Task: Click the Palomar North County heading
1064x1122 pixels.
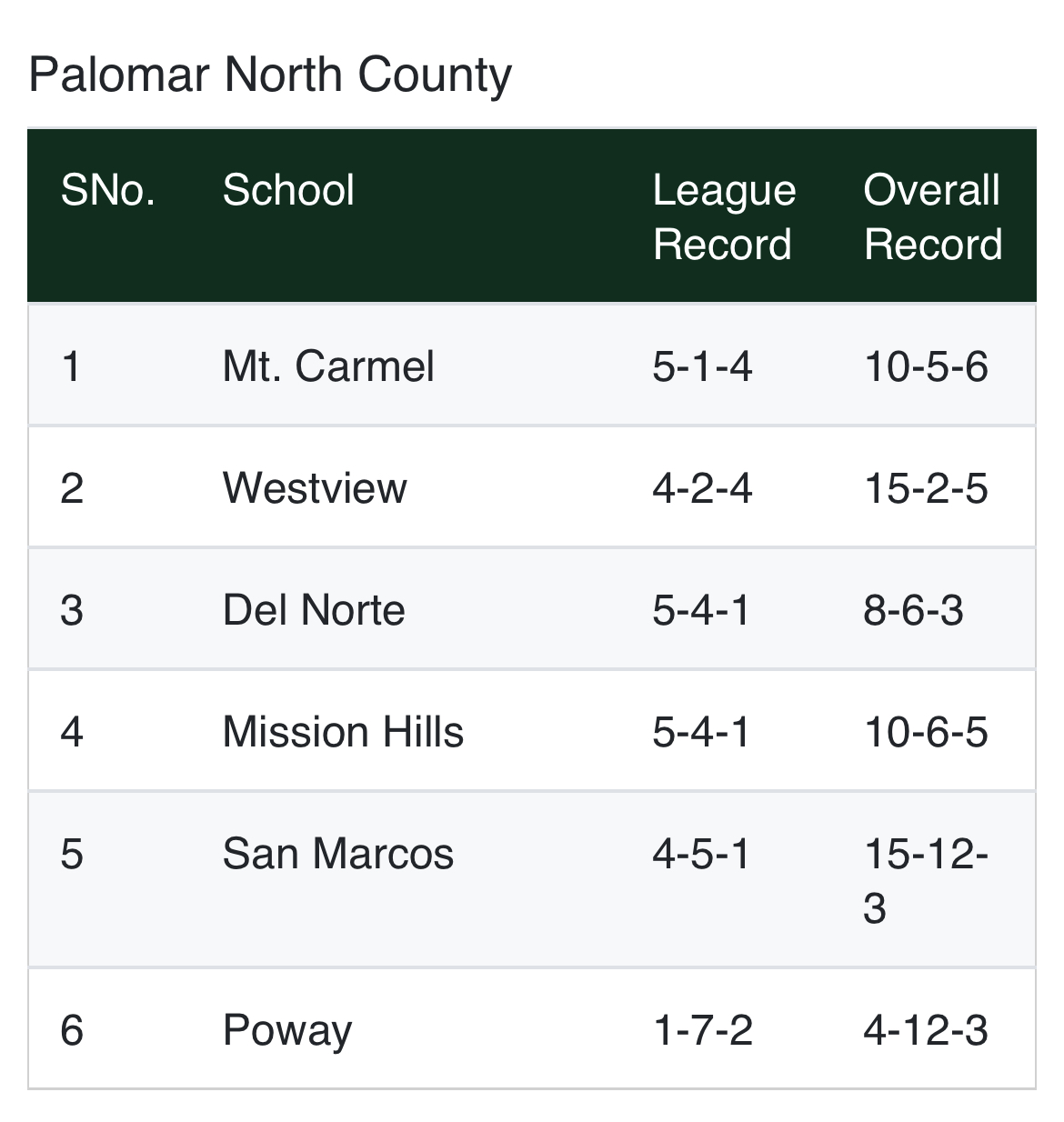Action: coord(270,75)
